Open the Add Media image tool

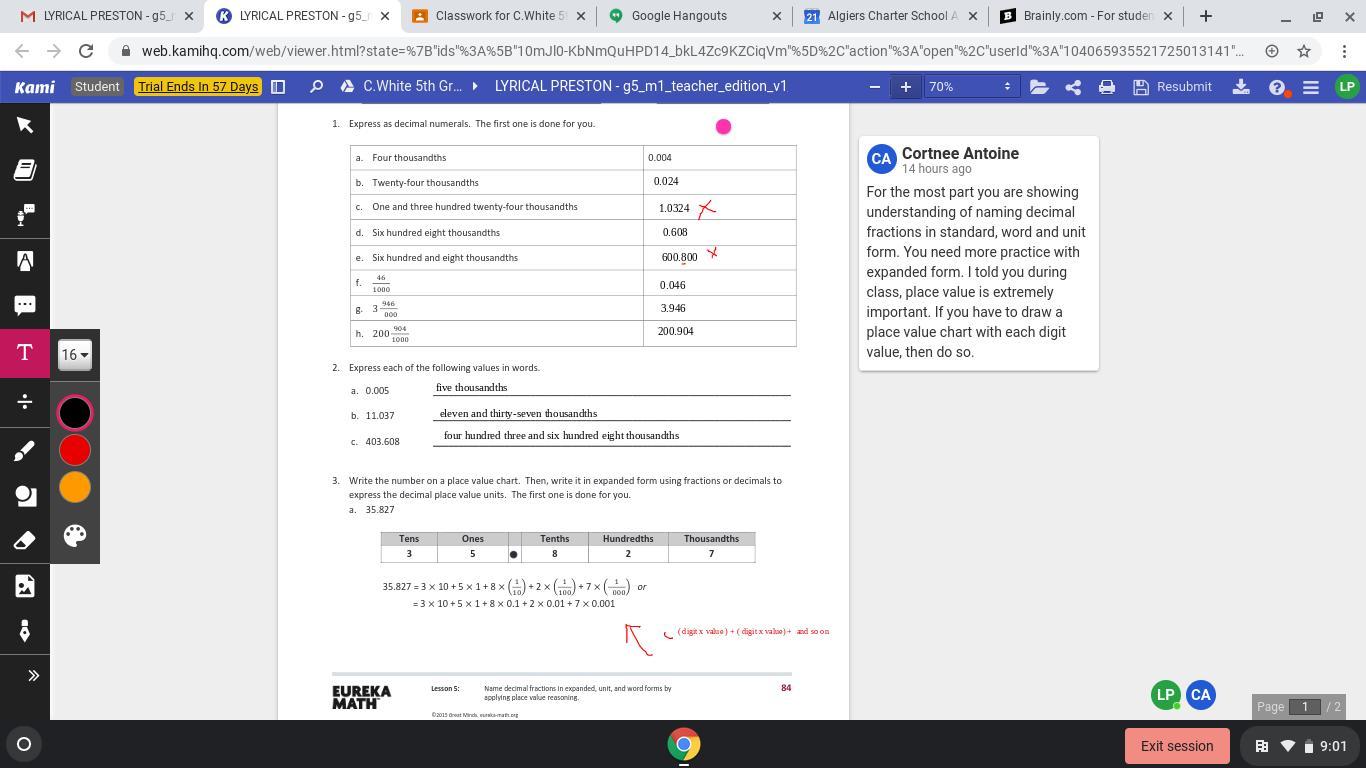25,586
